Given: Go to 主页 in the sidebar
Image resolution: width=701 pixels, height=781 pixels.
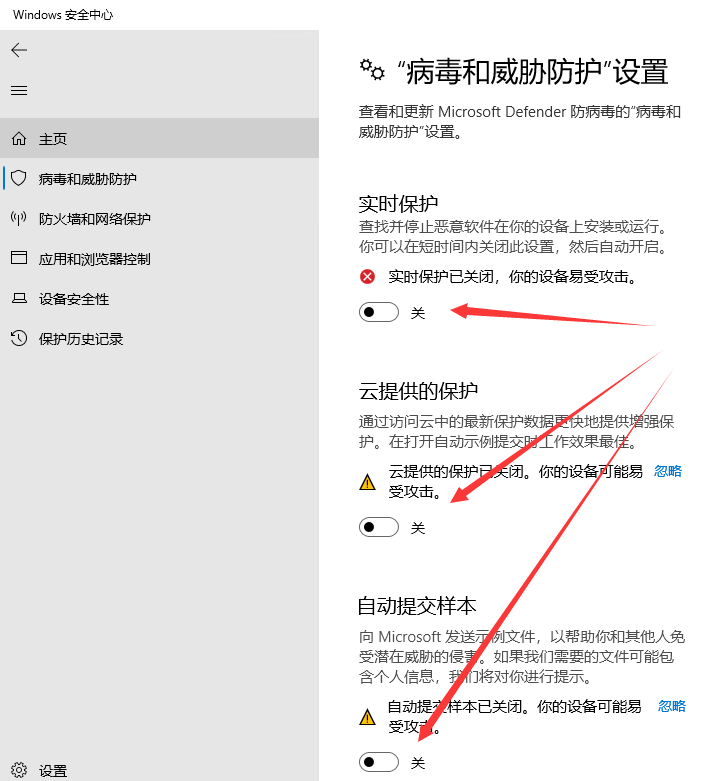Looking at the screenshot, I should click(159, 138).
